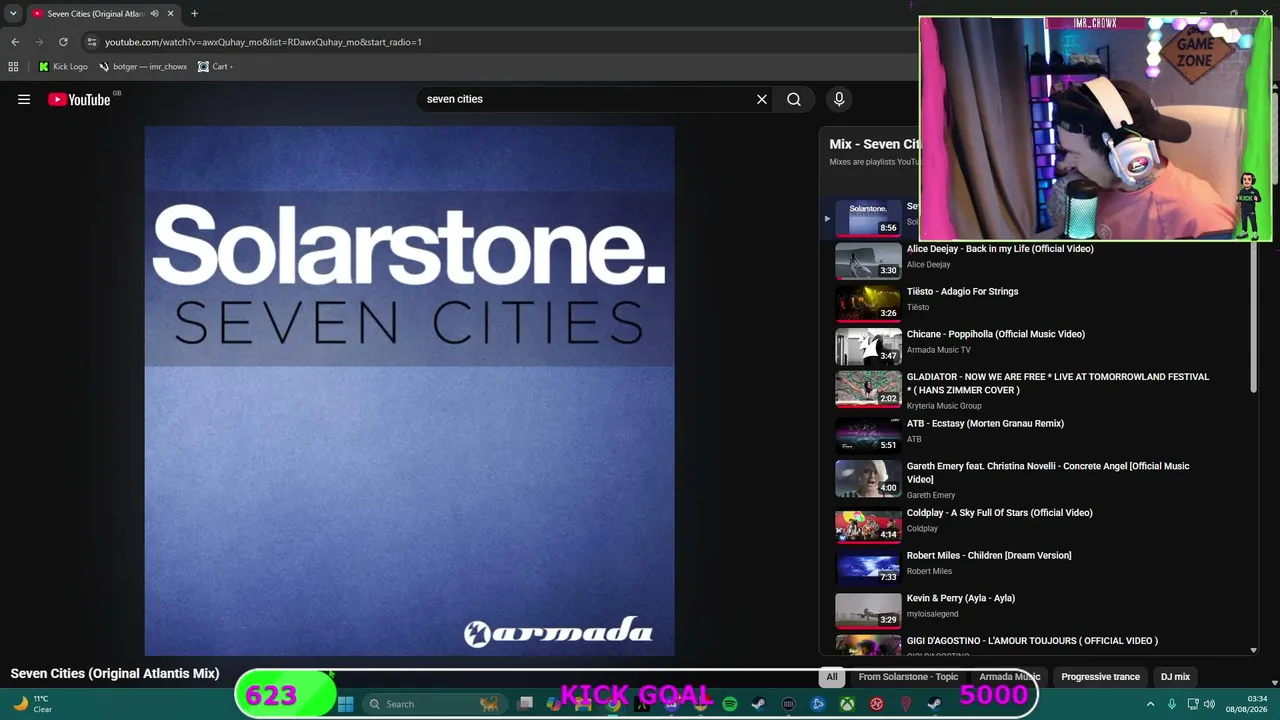Expand the Chrome tab search dropdown
Viewport: 1280px width, 720px height.
[13, 14]
